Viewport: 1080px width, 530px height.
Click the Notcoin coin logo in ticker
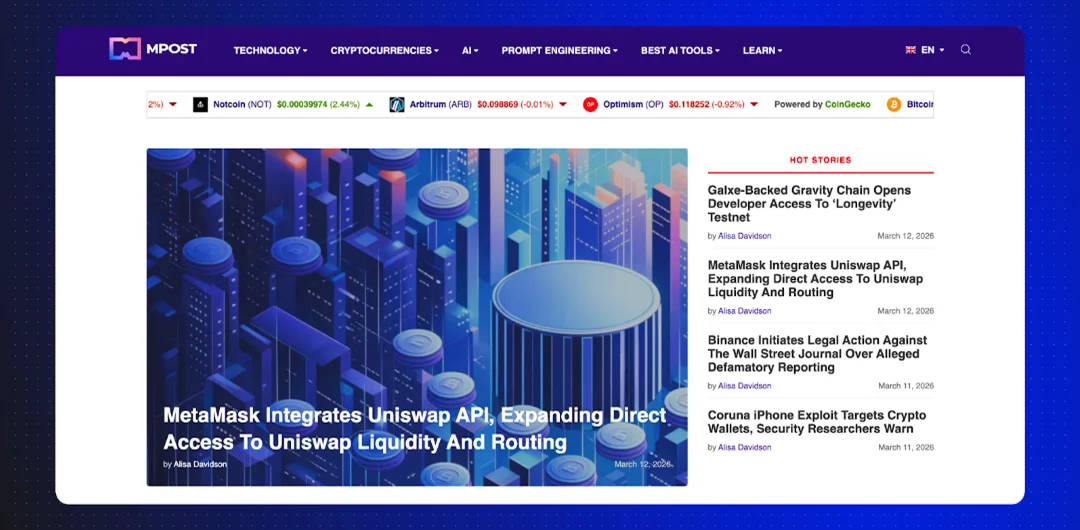pyautogui.click(x=200, y=105)
